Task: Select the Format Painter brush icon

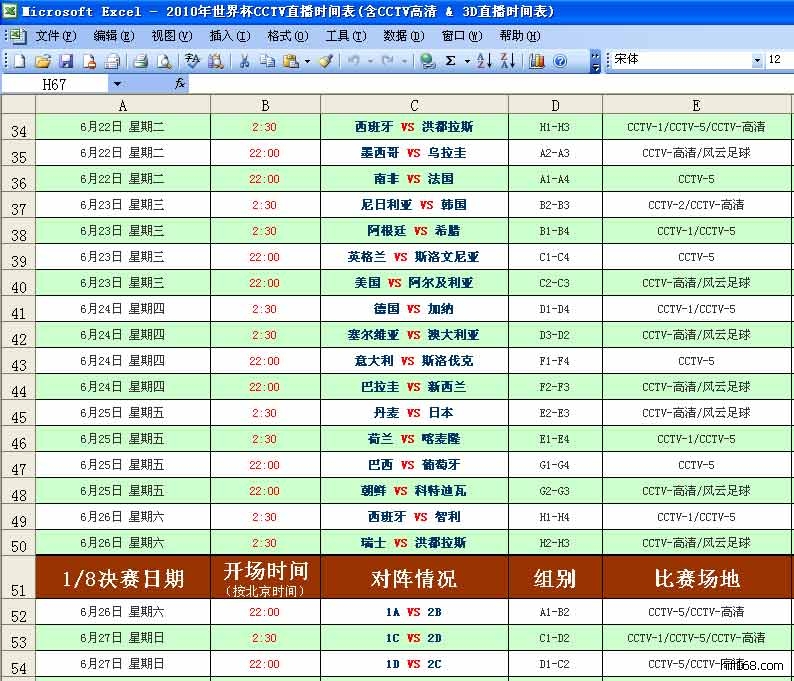Action: tap(326, 61)
